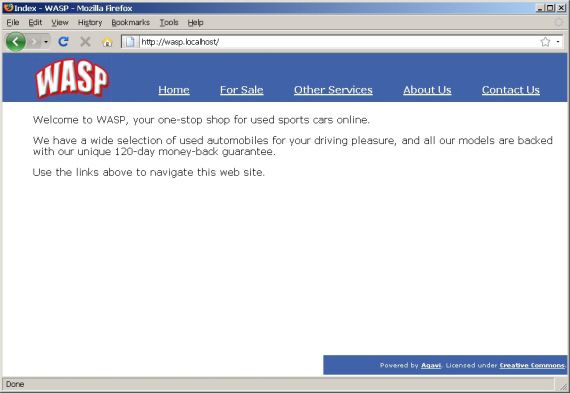Go to the About Us link

tap(427, 90)
